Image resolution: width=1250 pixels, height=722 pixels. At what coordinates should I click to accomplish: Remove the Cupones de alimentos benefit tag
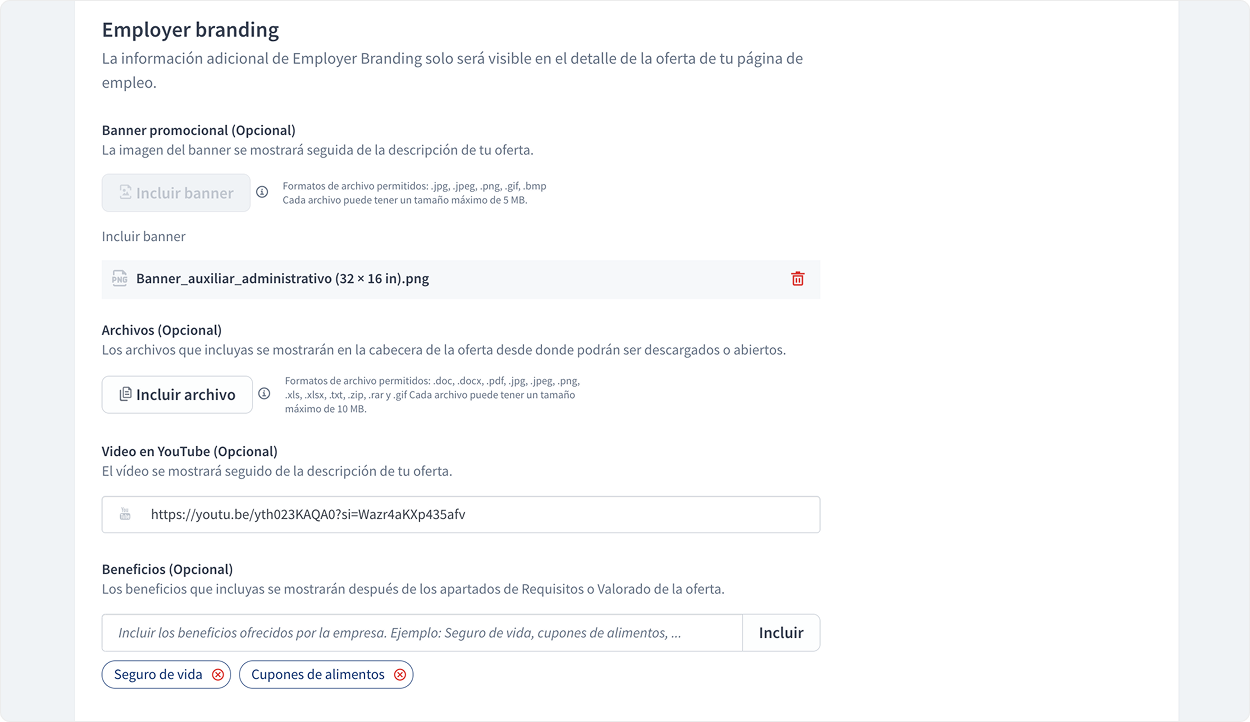(x=400, y=675)
